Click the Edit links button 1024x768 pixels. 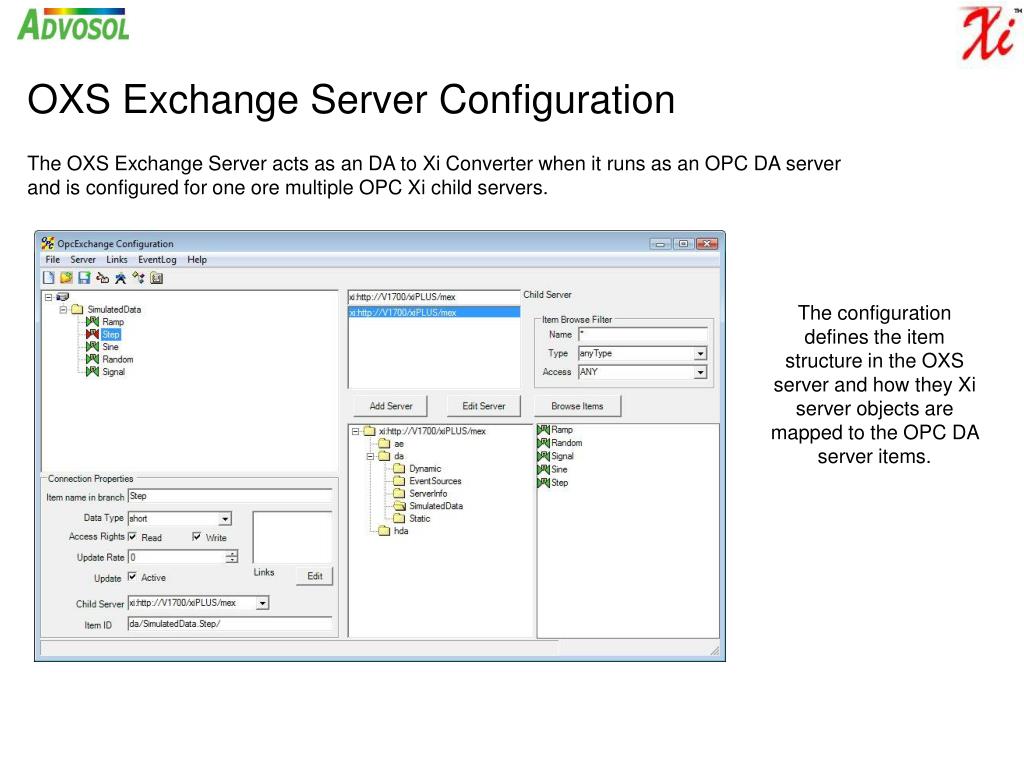click(x=315, y=576)
